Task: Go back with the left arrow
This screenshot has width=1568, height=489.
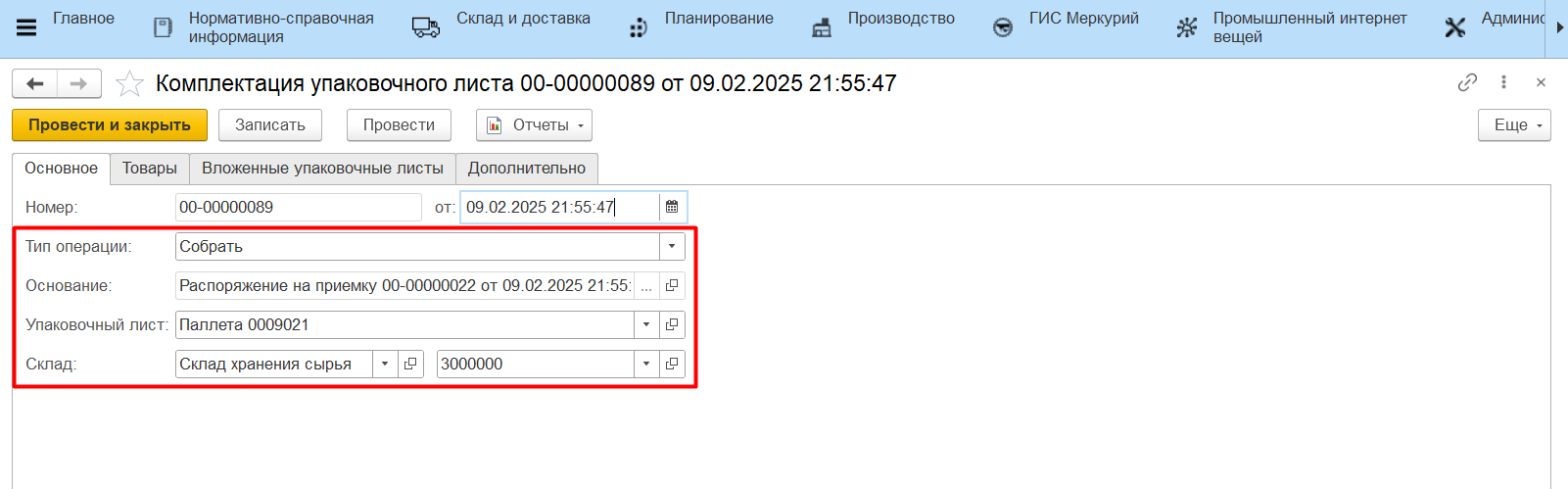Action: (35, 84)
